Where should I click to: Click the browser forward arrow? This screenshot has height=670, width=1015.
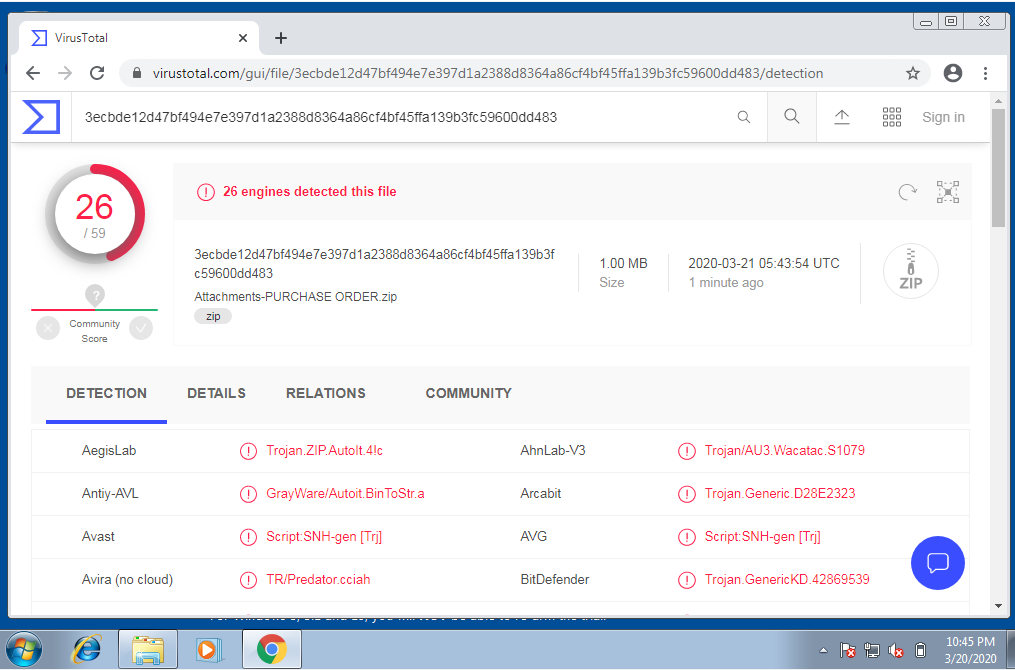65,73
